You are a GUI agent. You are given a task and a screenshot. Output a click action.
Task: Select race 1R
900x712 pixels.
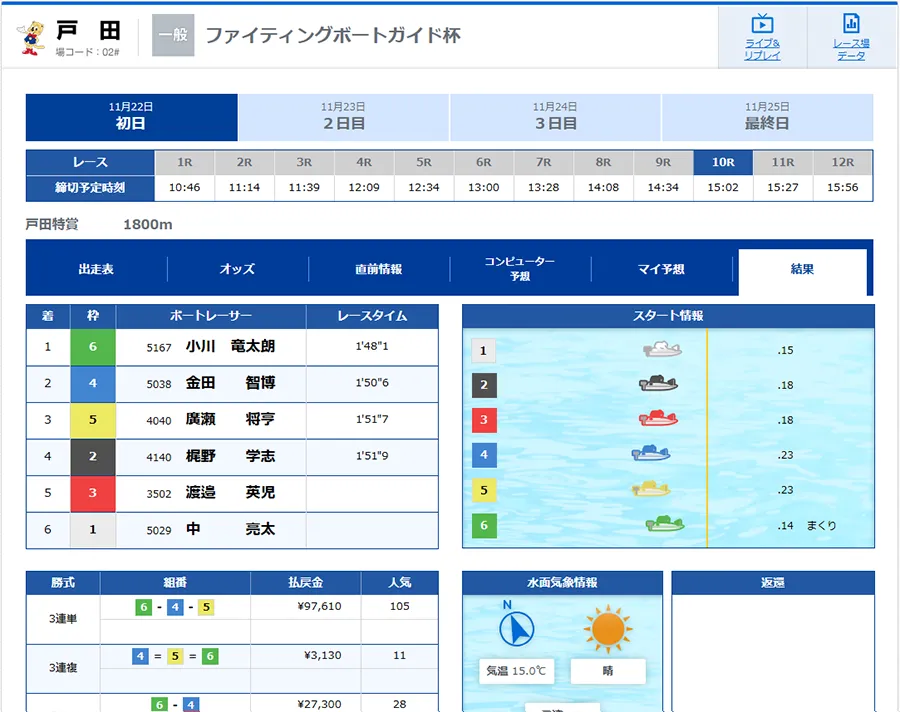184,162
